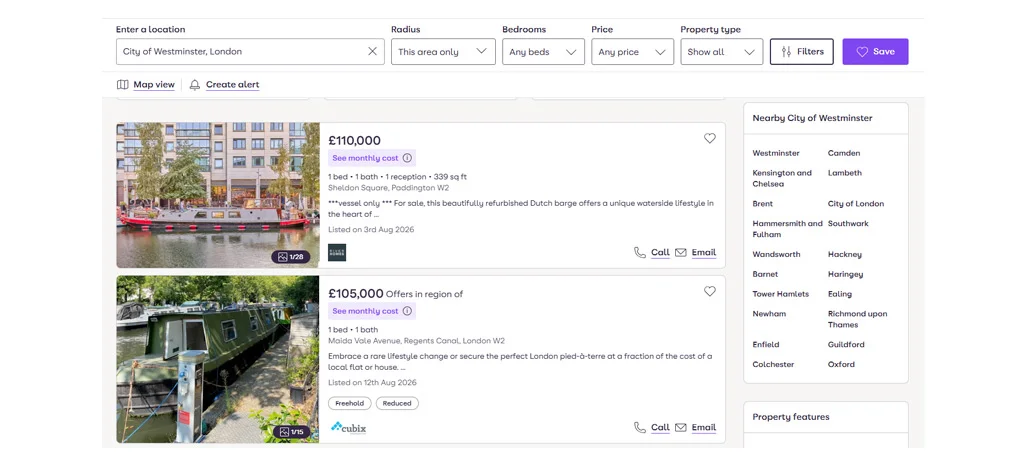
Task: Select Ealing nearby area
Action: click(x=840, y=294)
